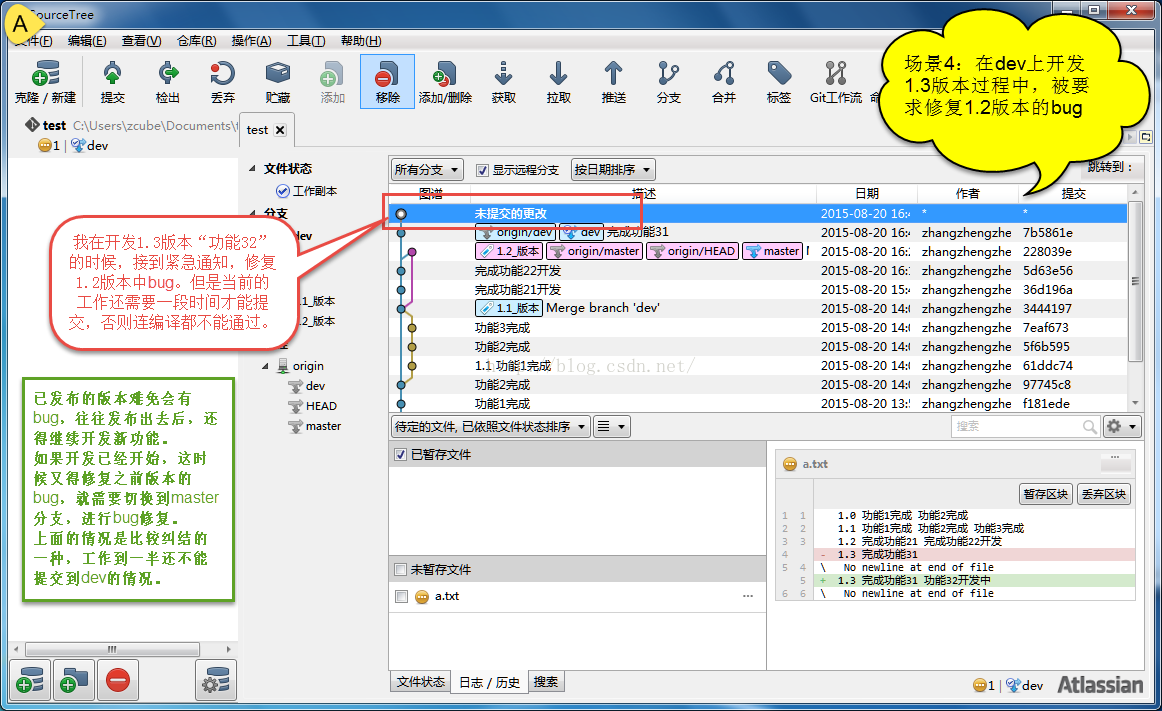Open the 按日期排序 sort dropdown
1162x711 pixels.
pyautogui.click(x=613, y=170)
